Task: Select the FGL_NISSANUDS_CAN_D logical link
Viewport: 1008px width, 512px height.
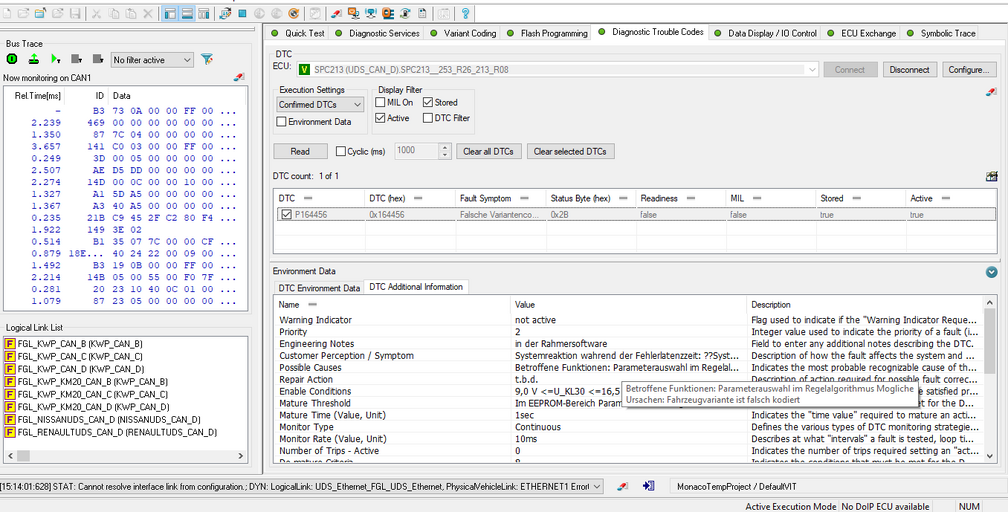Action: pos(103,419)
